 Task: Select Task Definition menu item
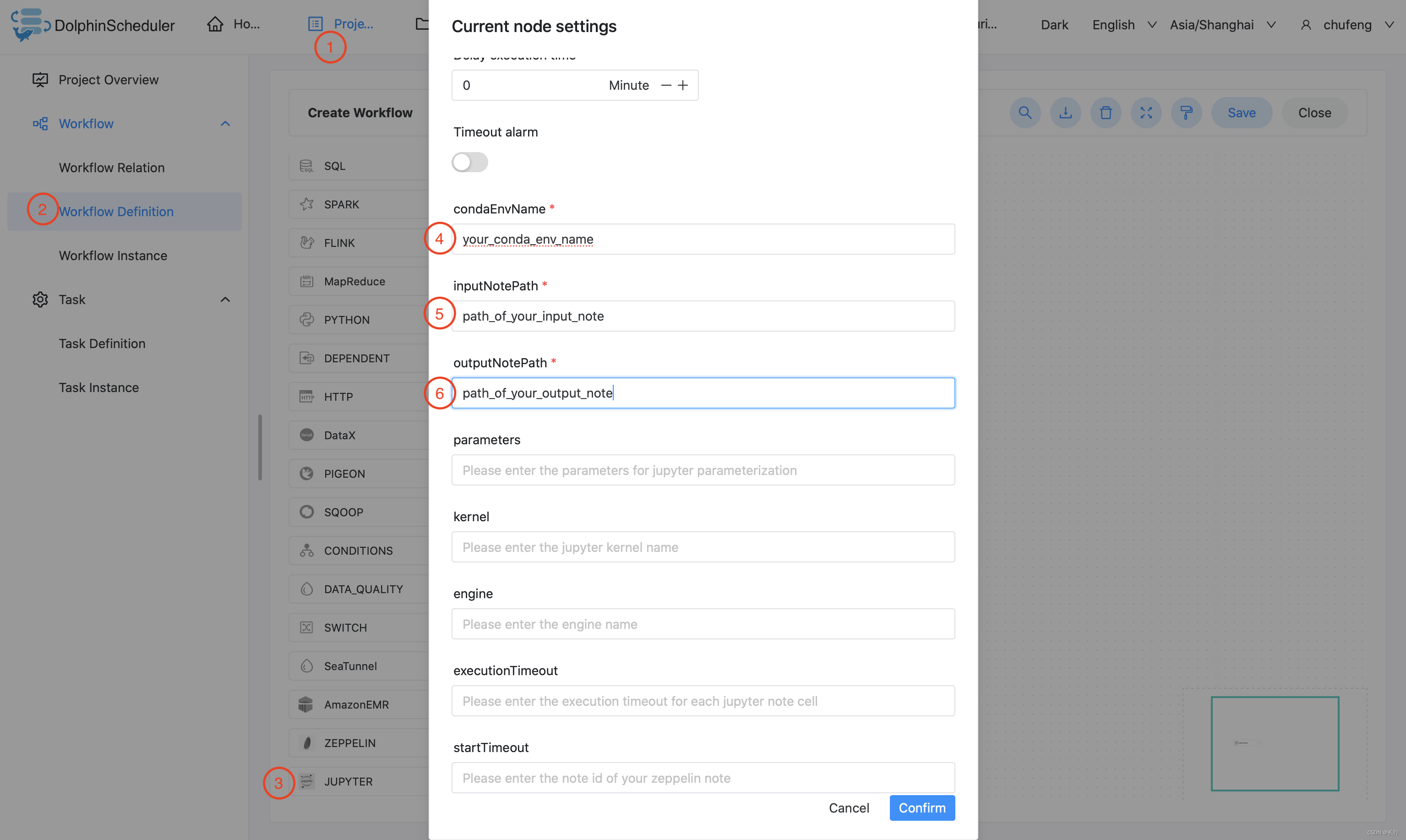(x=102, y=343)
